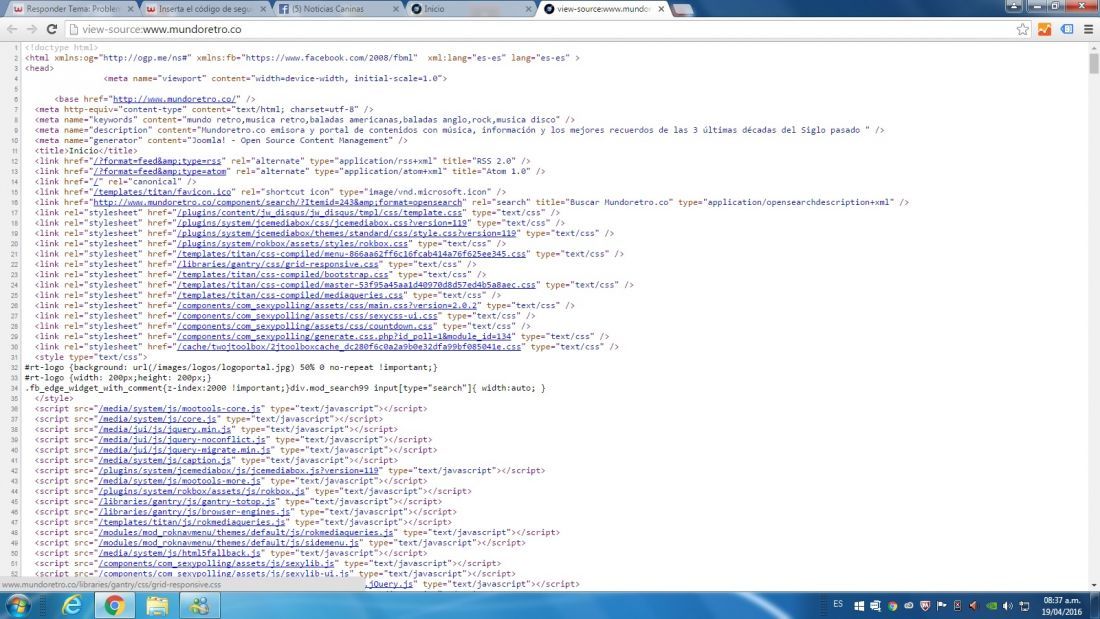Open the Chrome menu (three-line icon)
The height and width of the screenshot is (619, 1100).
point(1088,29)
